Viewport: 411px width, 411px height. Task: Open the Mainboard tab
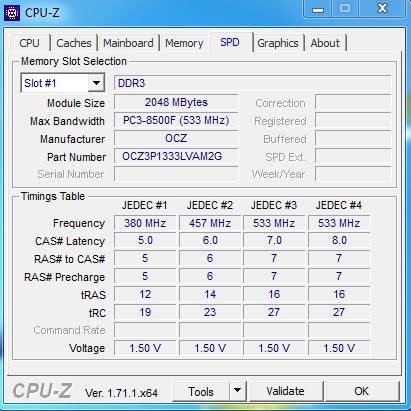pos(128,43)
